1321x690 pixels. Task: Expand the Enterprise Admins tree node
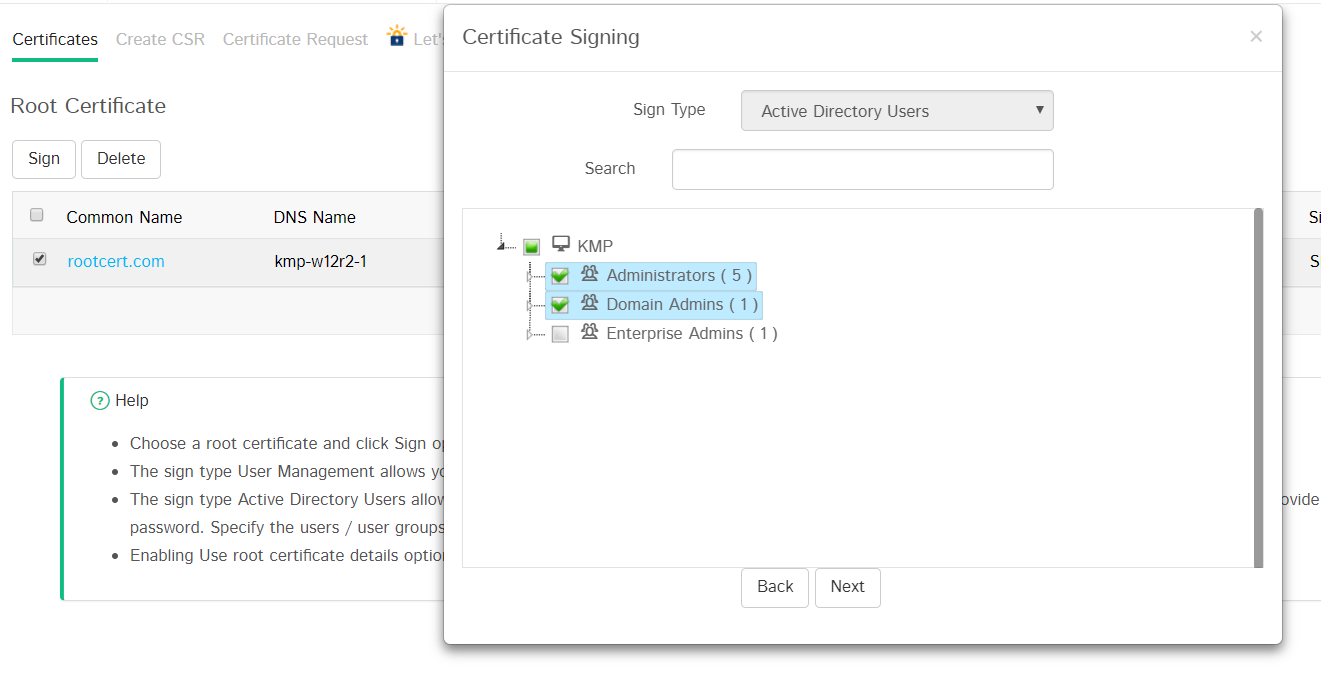(530, 335)
